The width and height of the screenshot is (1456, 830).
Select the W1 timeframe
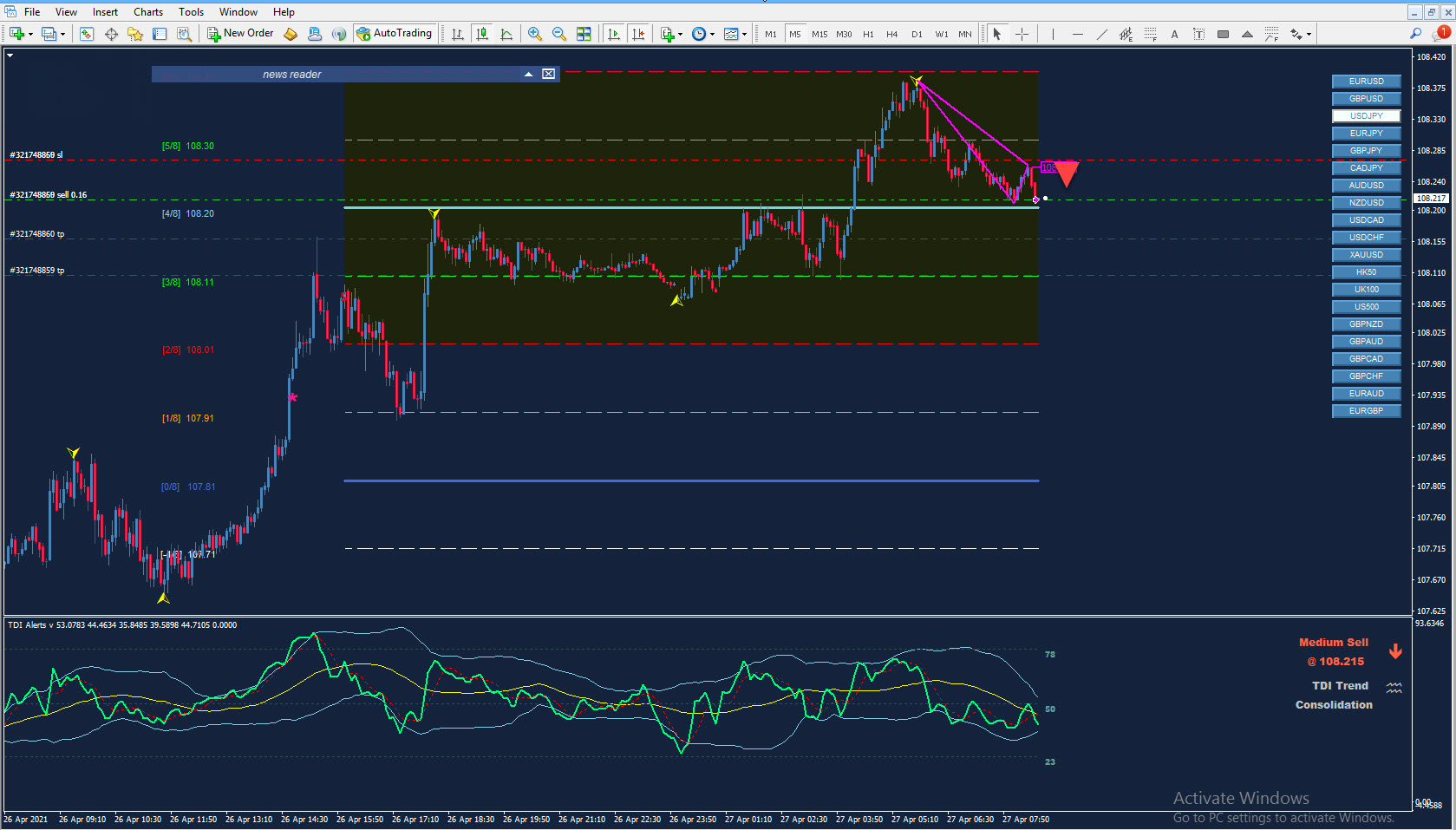[942, 34]
